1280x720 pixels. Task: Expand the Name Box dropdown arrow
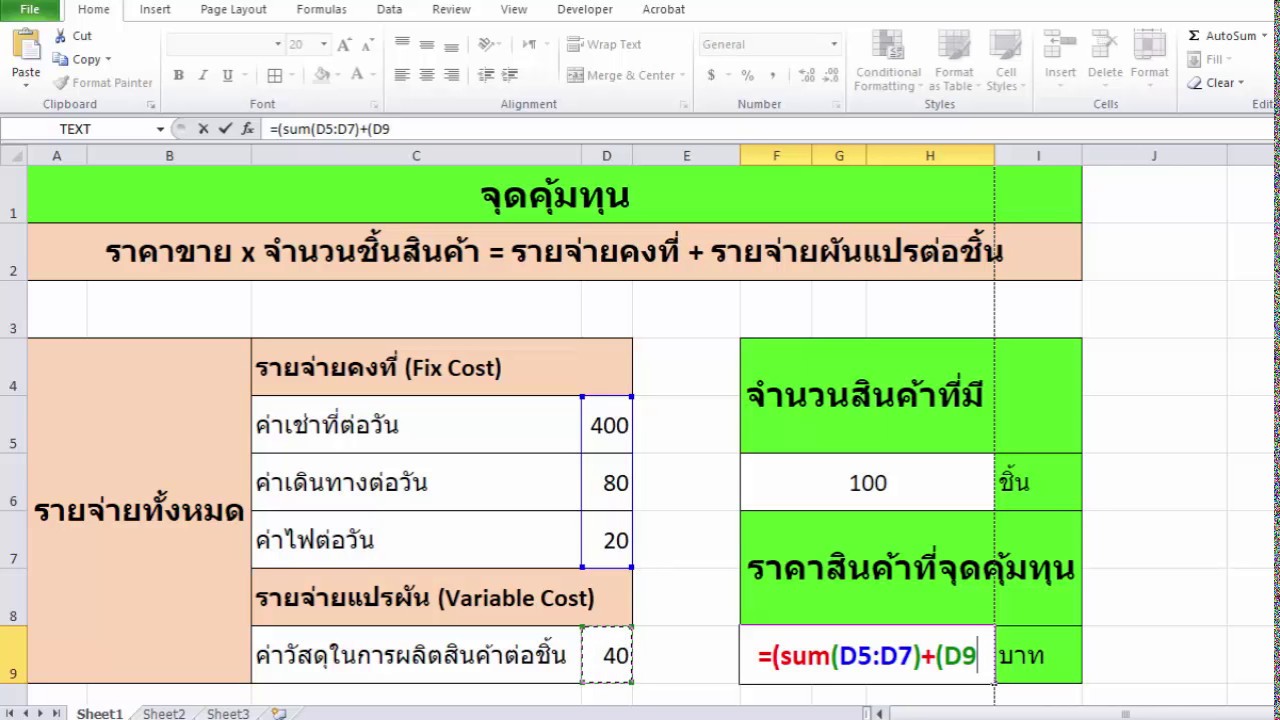point(160,129)
